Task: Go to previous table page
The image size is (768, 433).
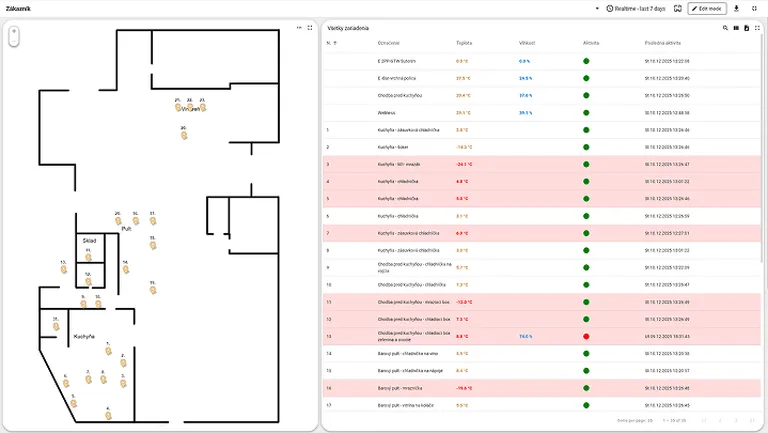Action: pyautogui.click(x=720, y=420)
